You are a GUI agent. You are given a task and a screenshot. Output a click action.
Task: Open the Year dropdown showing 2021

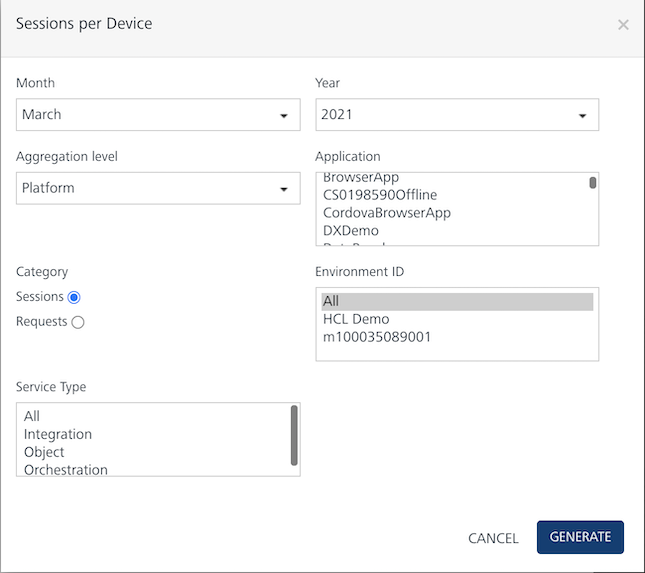pyautogui.click(x=457, y=115)
